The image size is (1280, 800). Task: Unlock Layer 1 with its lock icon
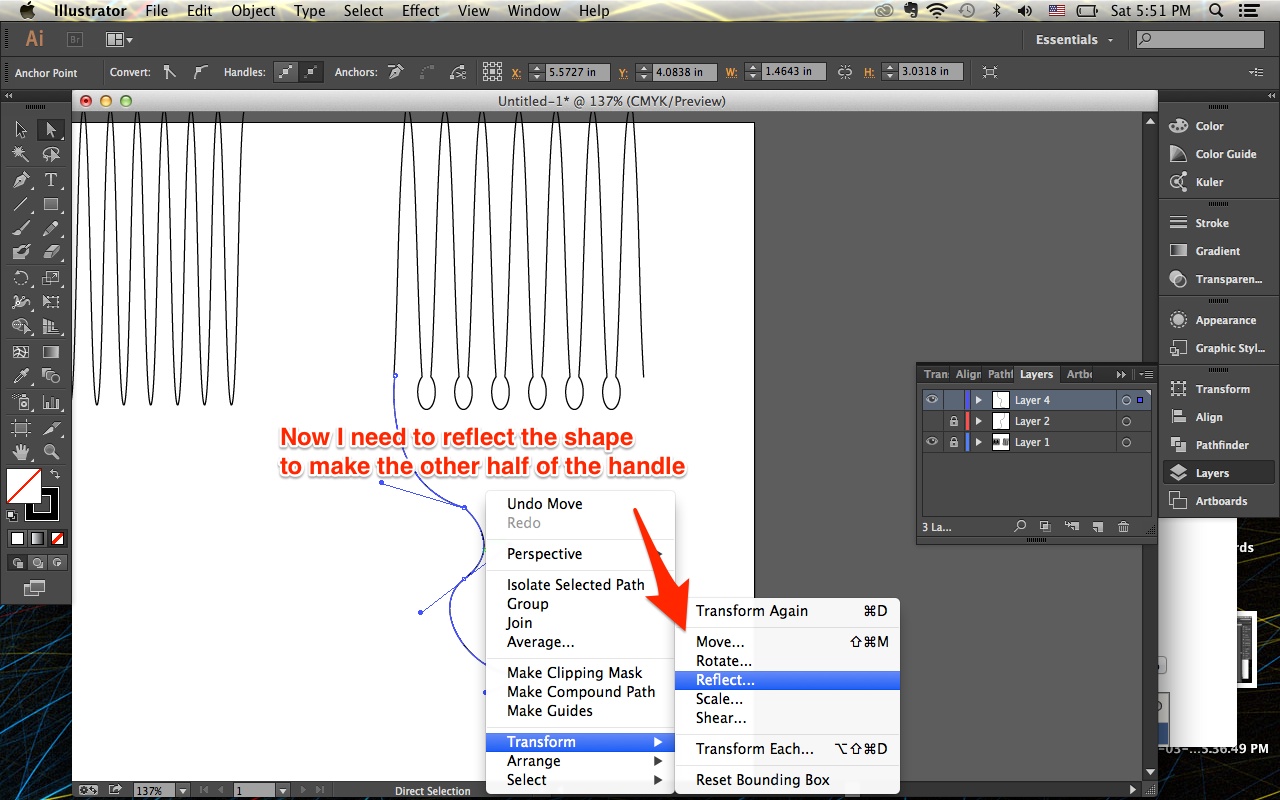tap(954, 442)
